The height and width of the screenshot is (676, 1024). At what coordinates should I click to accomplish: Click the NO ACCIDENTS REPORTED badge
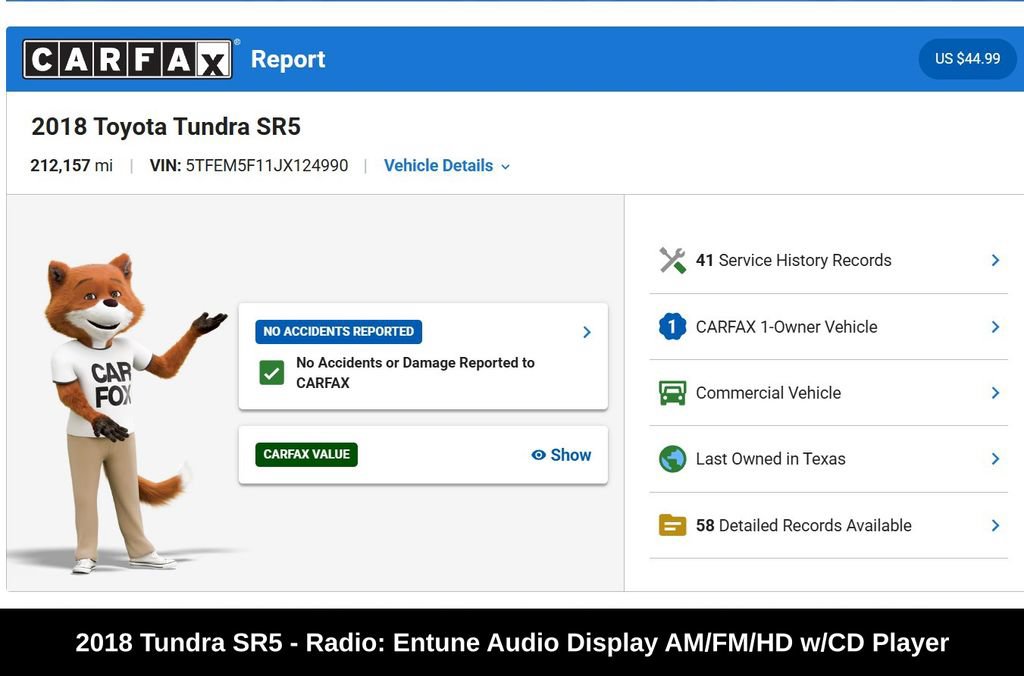click(338, 331)
